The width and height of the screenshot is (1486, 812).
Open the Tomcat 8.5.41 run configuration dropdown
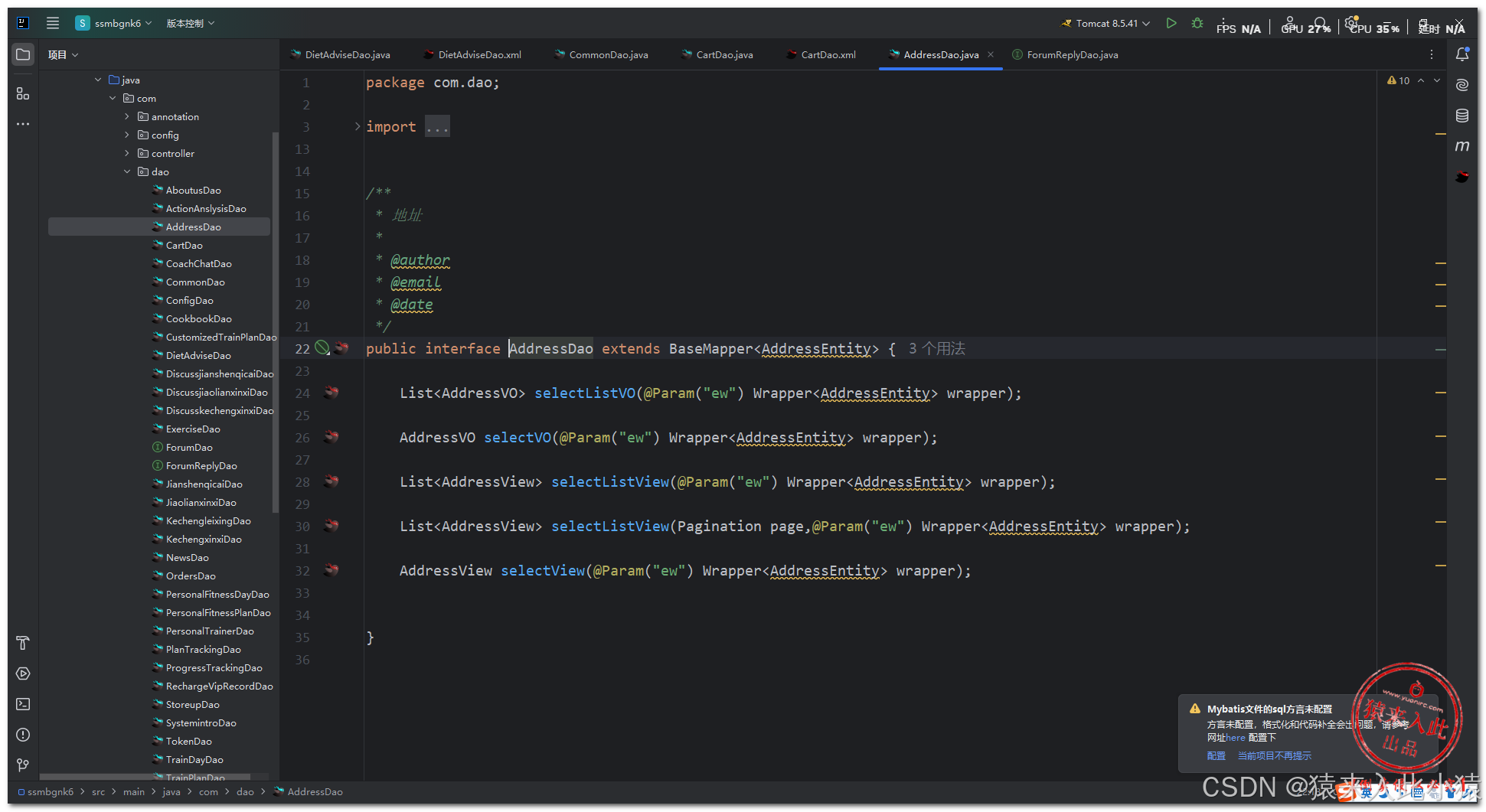pos(1106,24)
